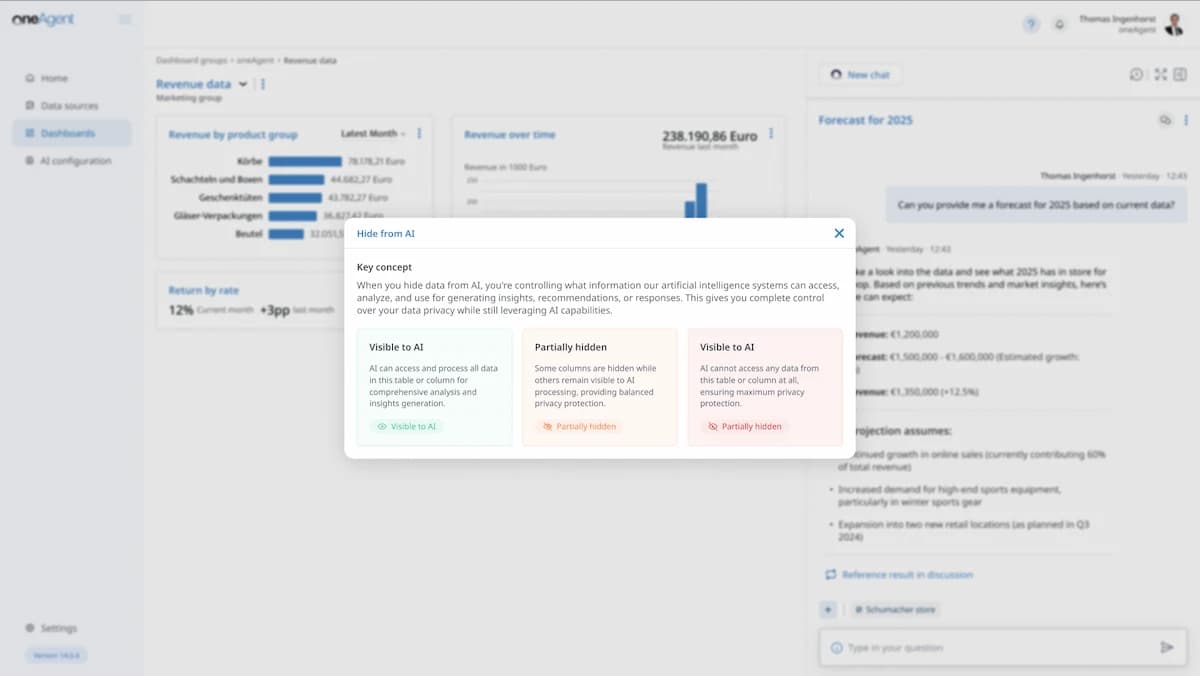This screenshot has width=1200, height=676.
Task: Click the Type in your question field
Action: coord(990,648)
